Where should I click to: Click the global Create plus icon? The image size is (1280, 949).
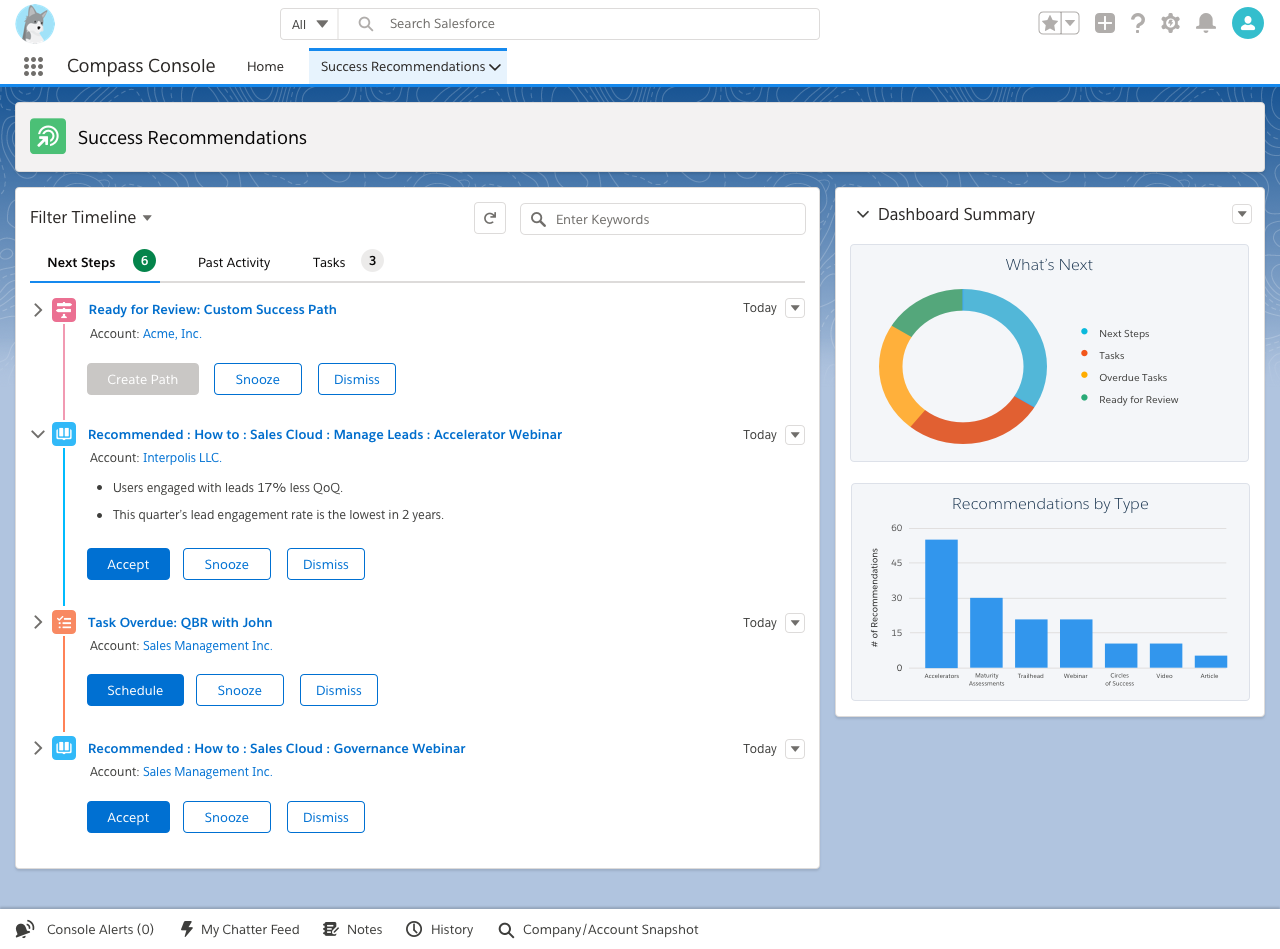click(x=1104, y=23)
